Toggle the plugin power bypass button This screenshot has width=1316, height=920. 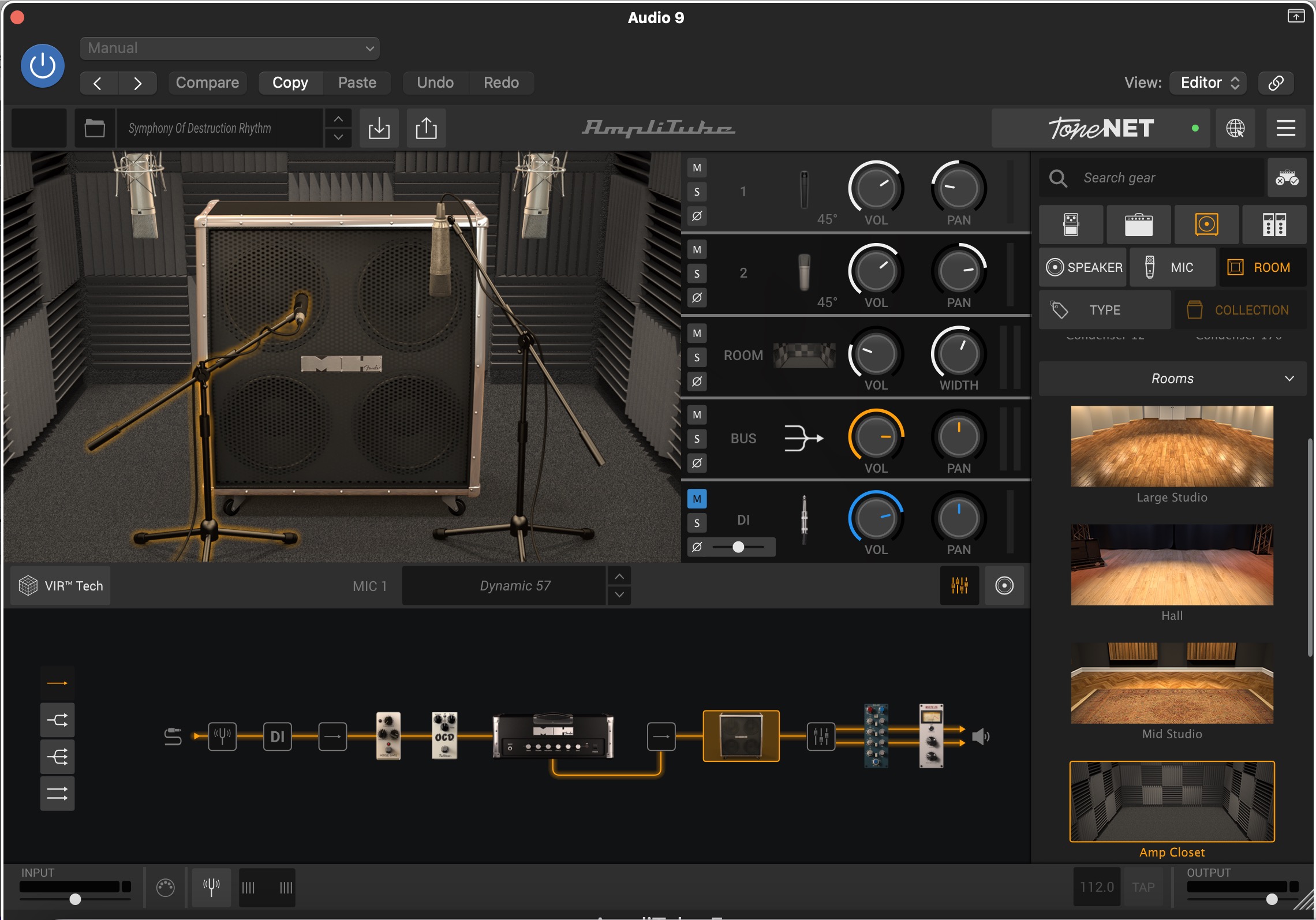click(43, 65)
